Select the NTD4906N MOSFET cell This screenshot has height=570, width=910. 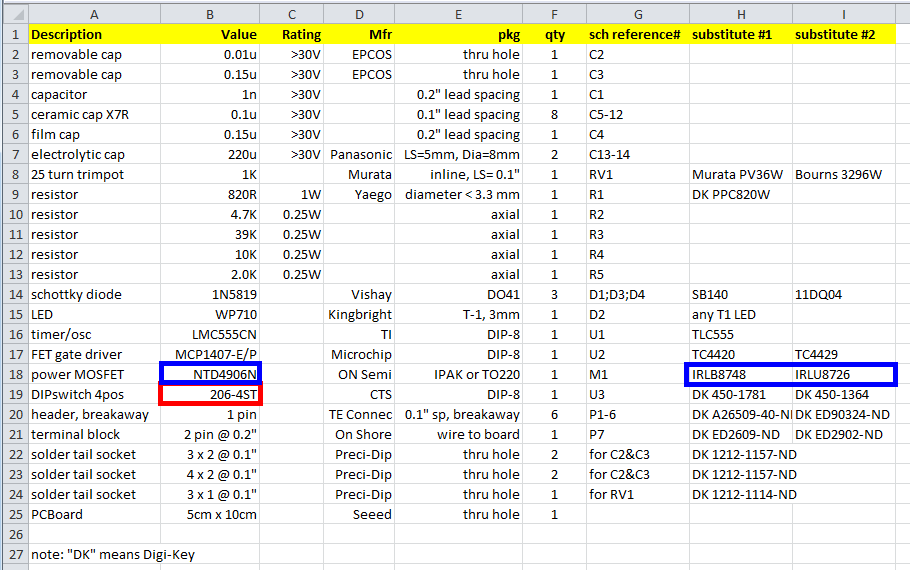[210, 374]
